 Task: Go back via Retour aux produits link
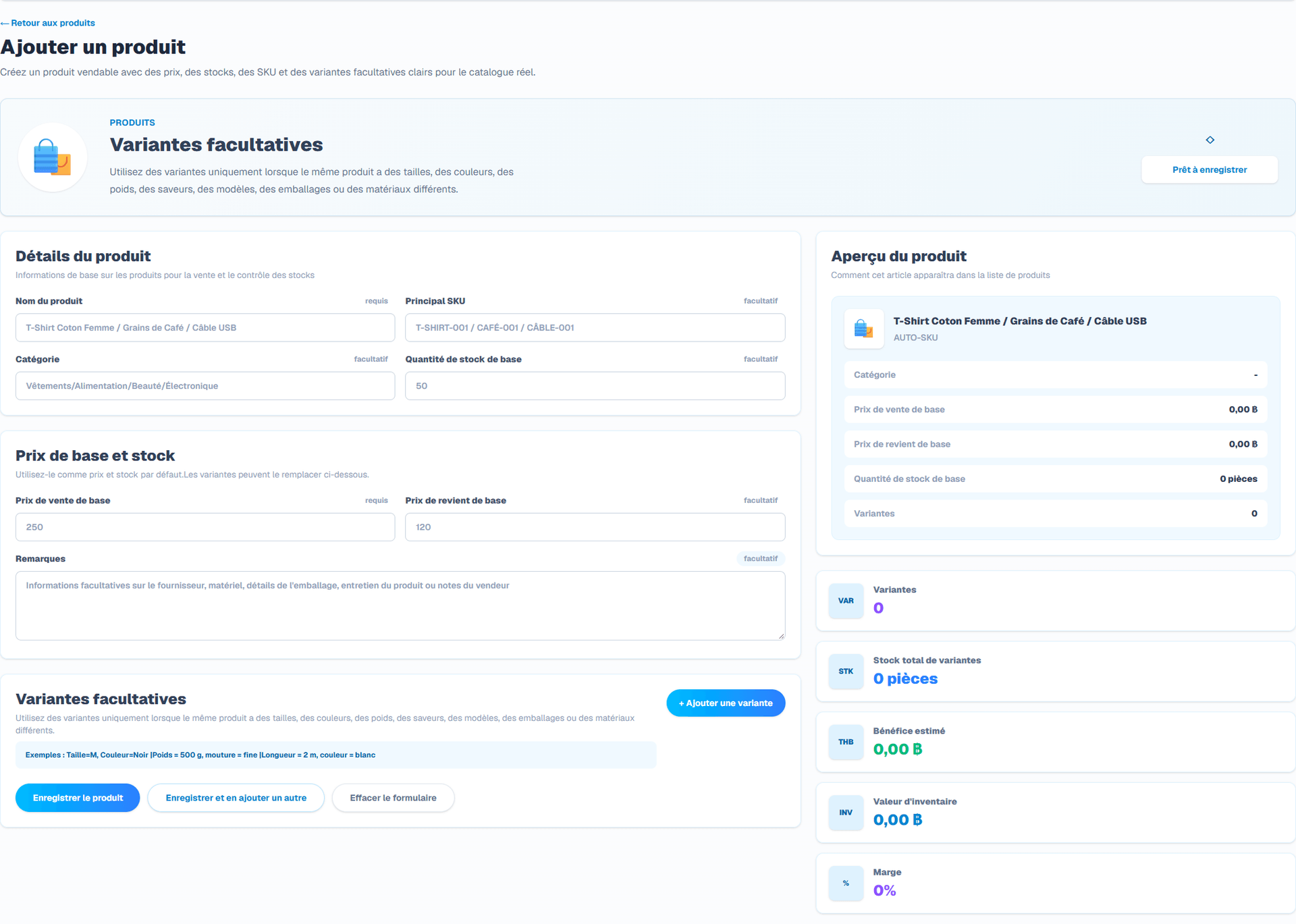(x=48, y=23)
